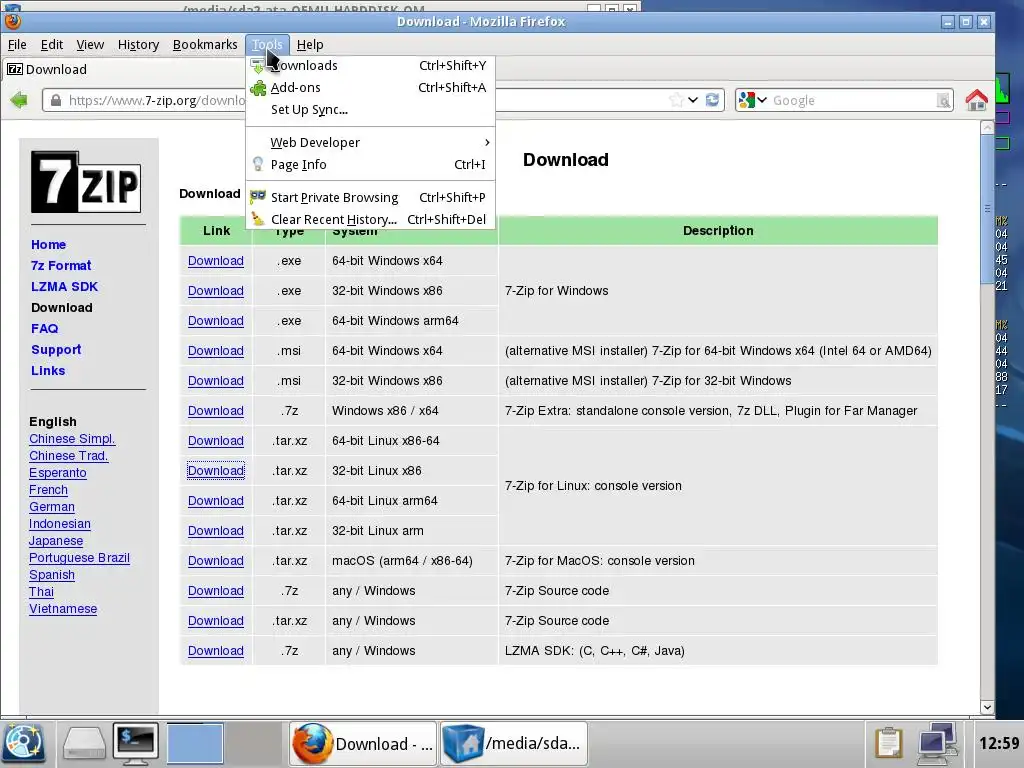Switch language to Esperanto

(x=57, y=473)
